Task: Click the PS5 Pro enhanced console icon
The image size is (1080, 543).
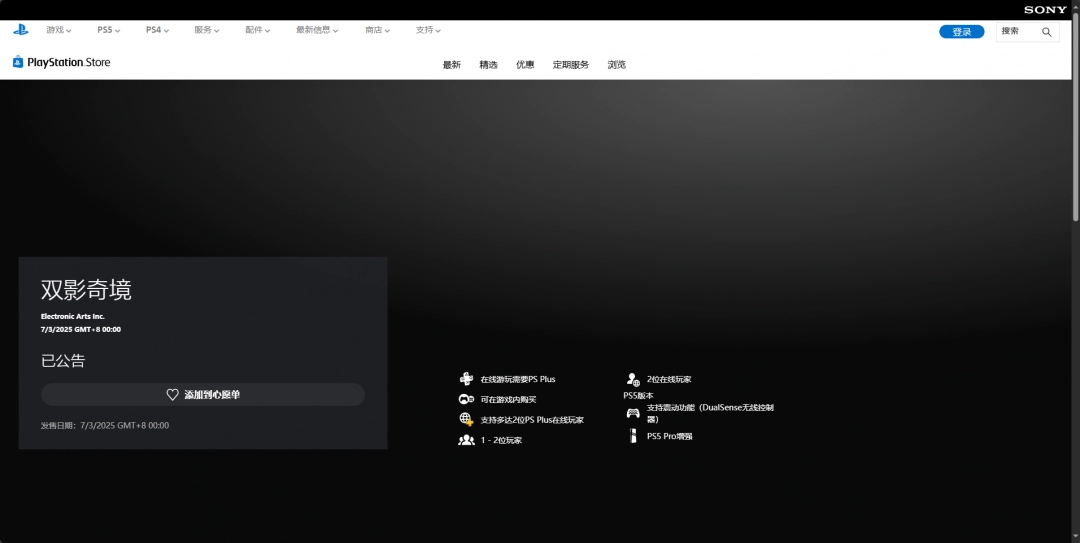Action: (x=633, y=436)
